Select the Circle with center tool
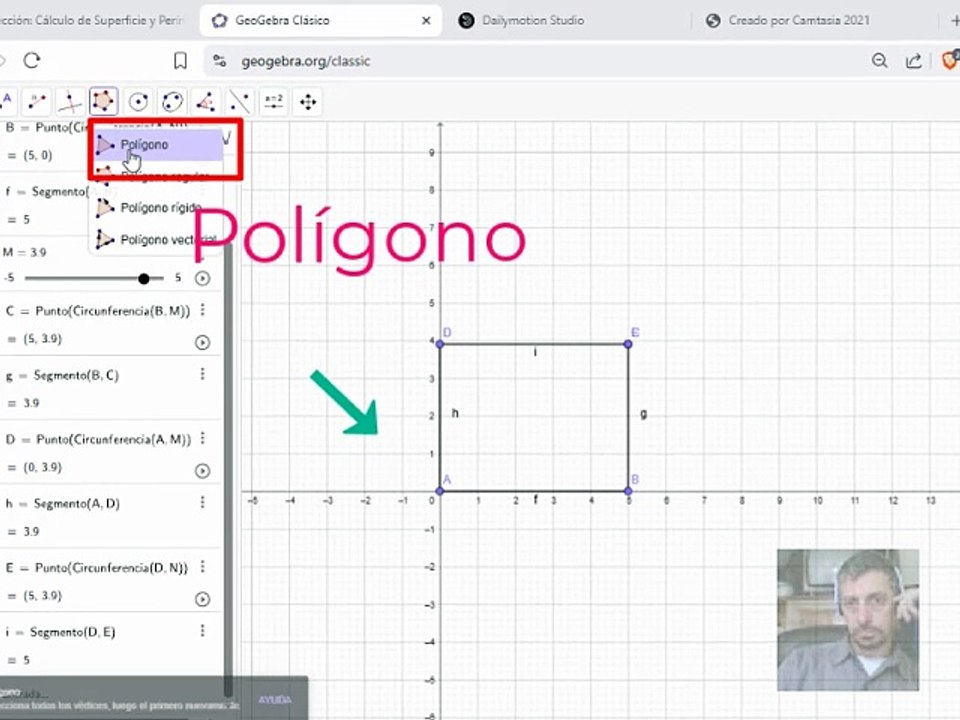This screenshot has height=720, width=960. coord(138,101)
